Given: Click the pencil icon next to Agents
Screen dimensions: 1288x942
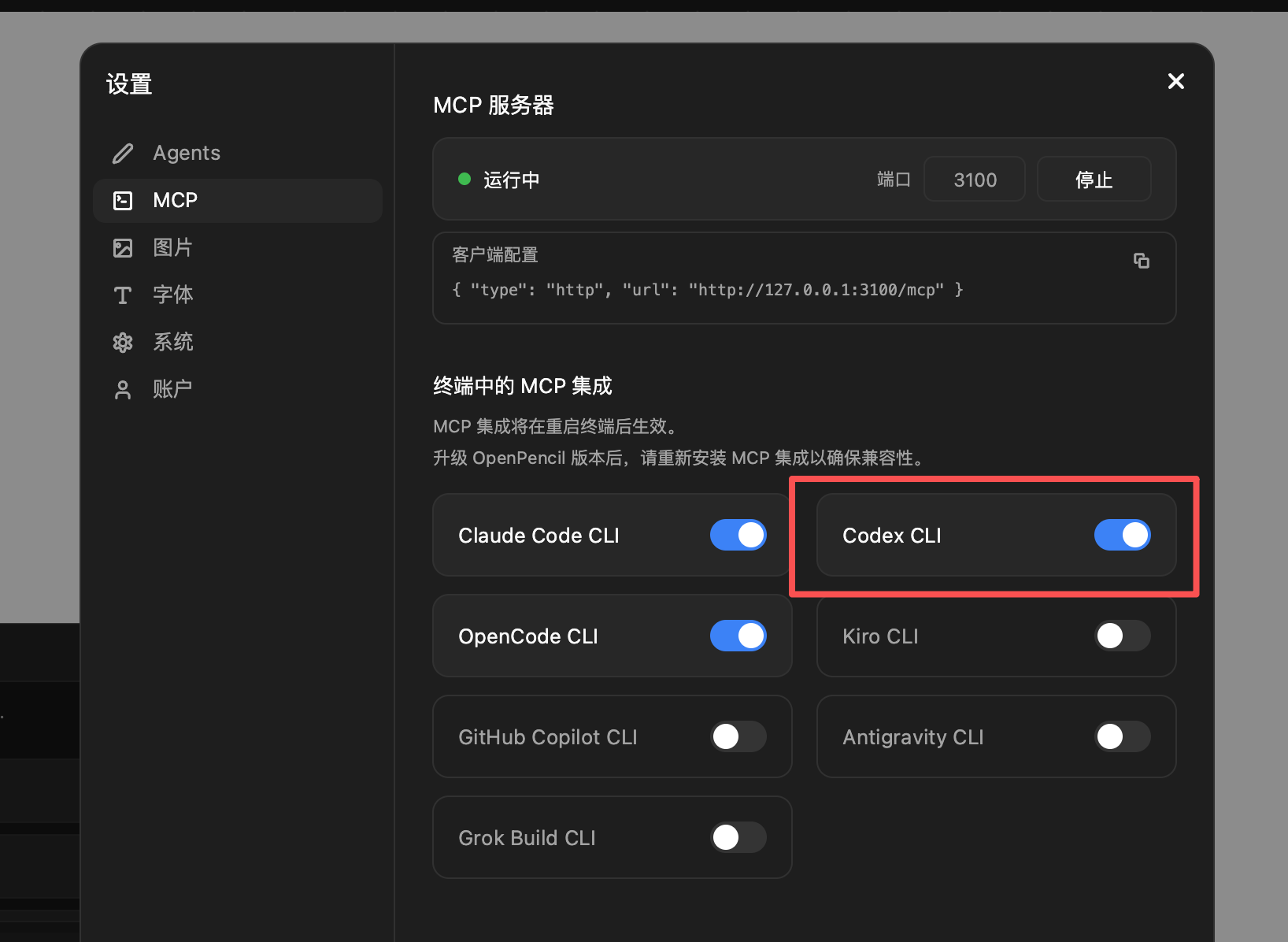Looking at the screenshot, I should (x=123, y=153).
